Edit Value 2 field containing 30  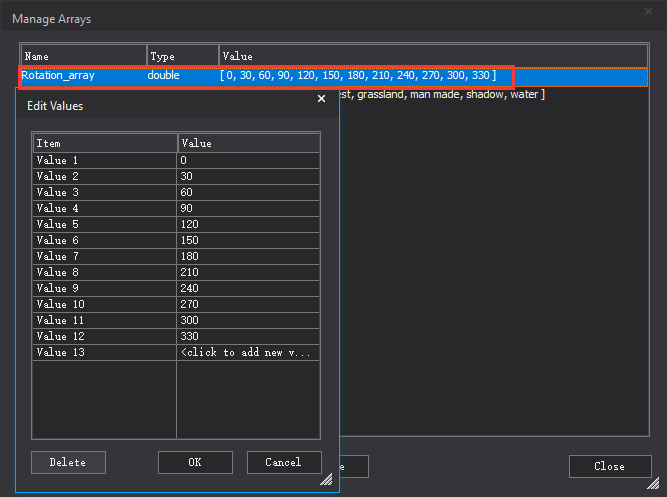click(x=248, y=176)
